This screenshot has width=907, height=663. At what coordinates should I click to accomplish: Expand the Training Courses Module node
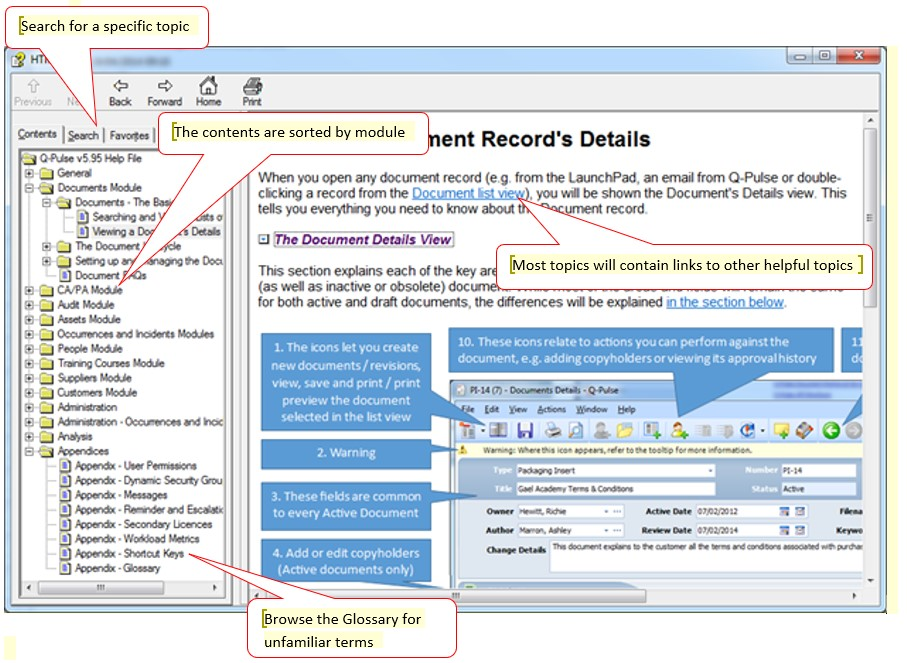(x=29, y=363)
